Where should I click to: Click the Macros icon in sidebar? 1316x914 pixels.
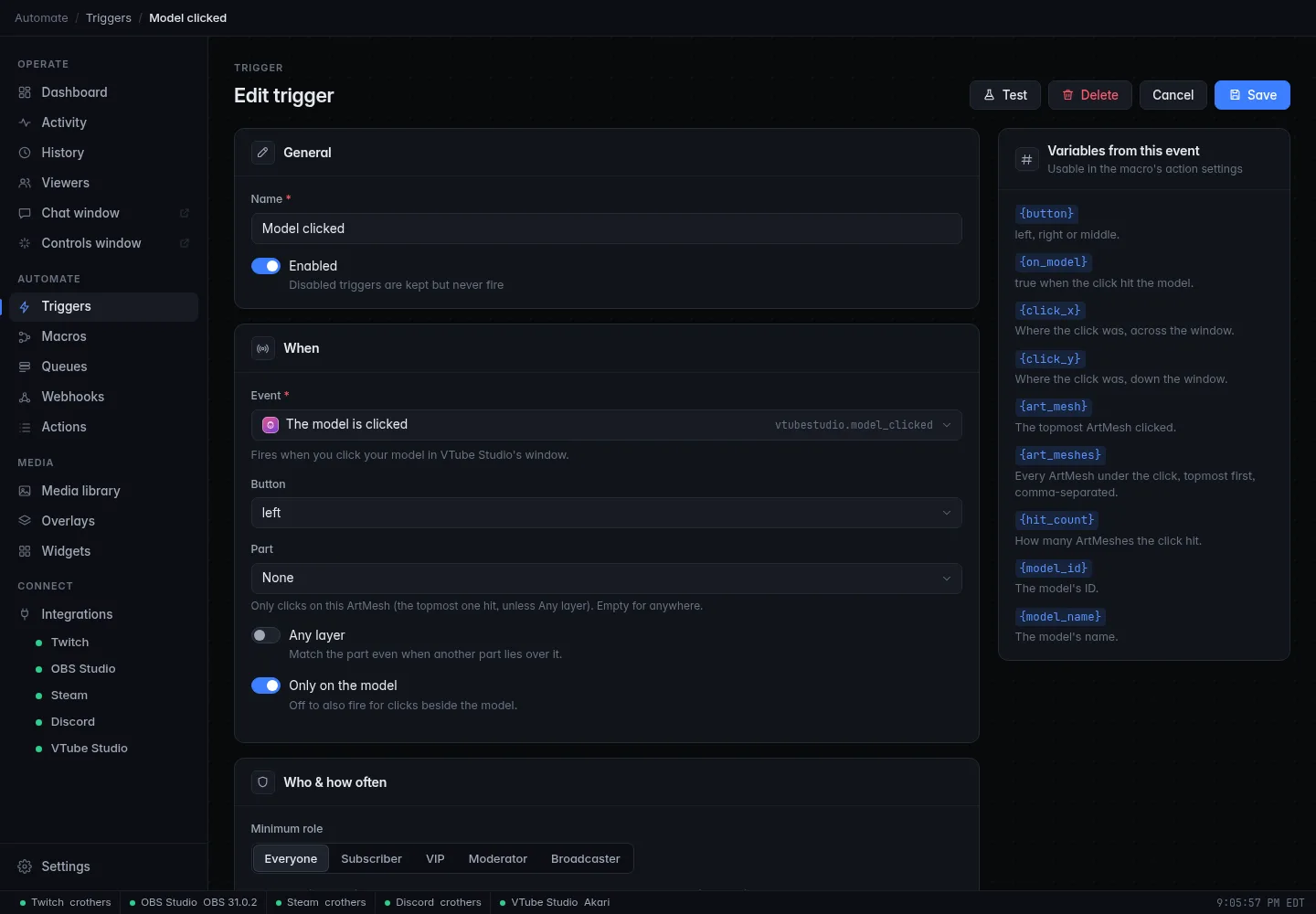tap(25, 336)
